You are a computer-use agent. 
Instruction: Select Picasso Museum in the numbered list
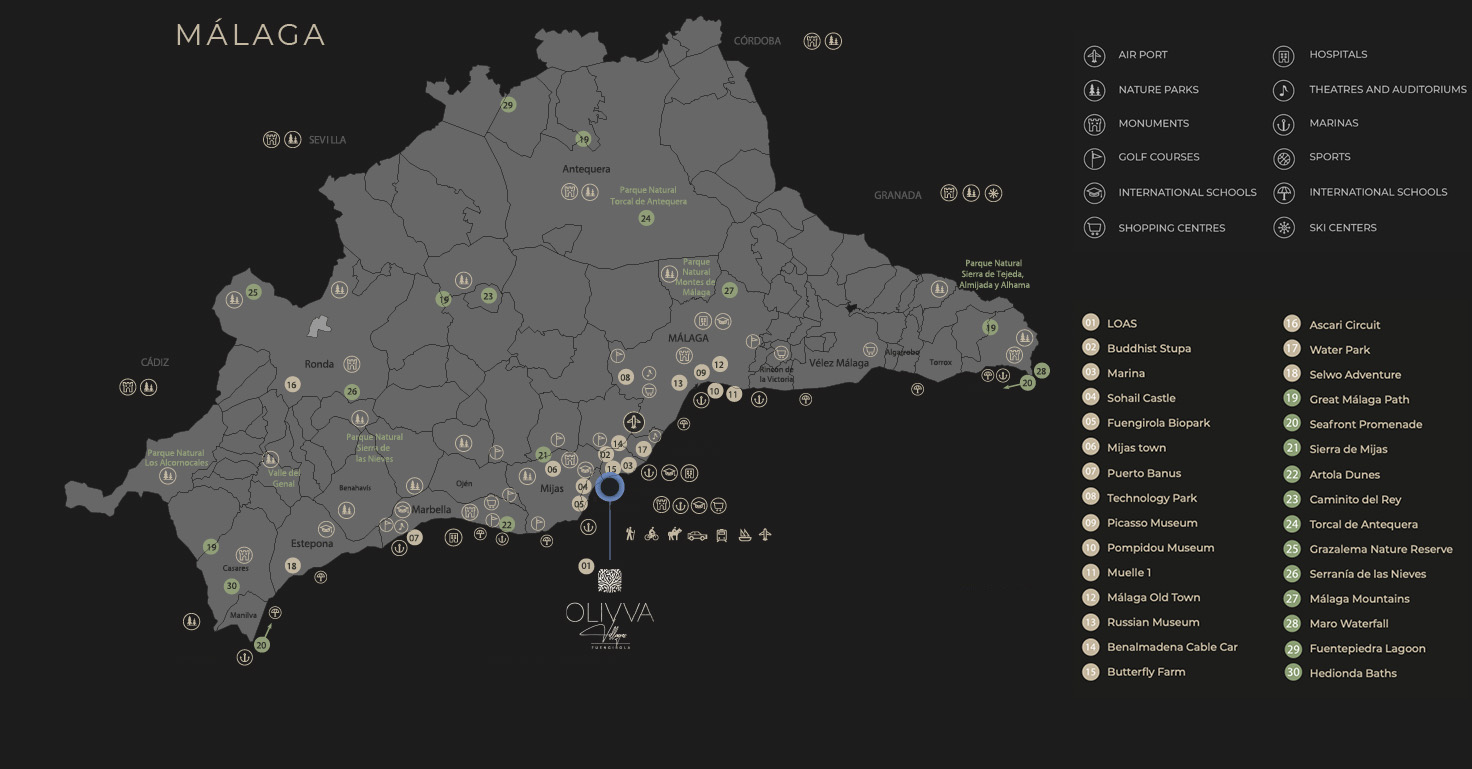click(1152, 523)
